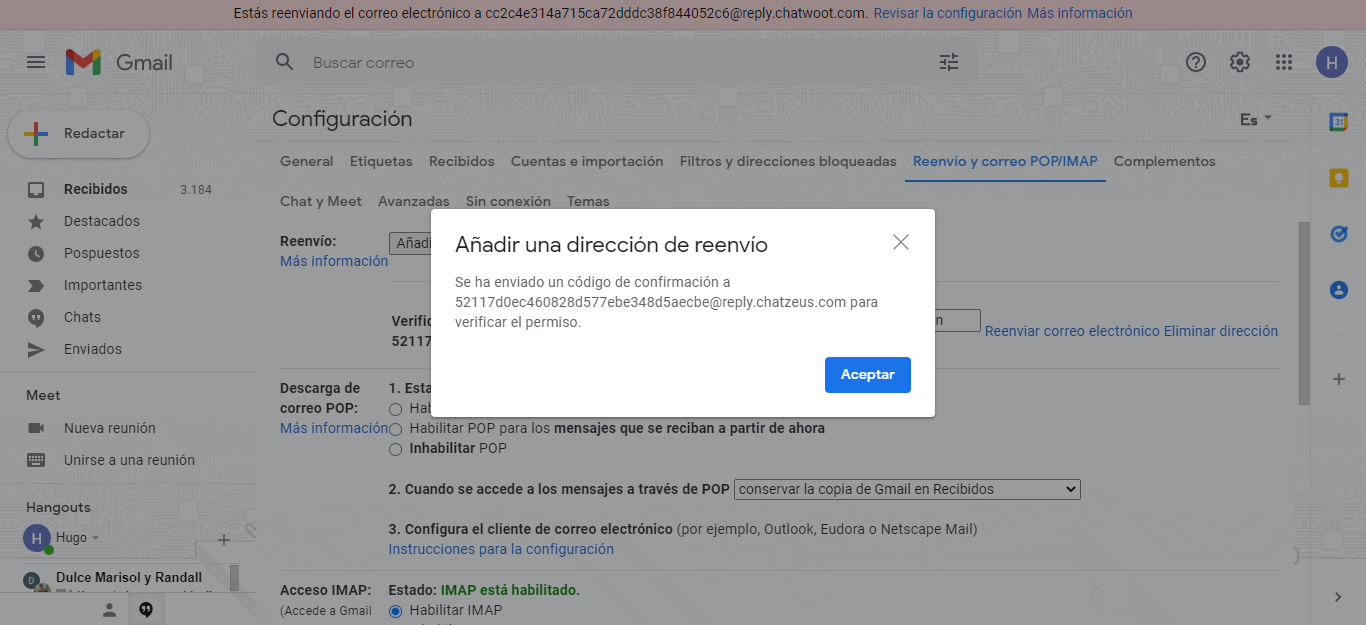Expand the Es language selector
Screen dimensions: 1366x625
[x=1256, y=119]
